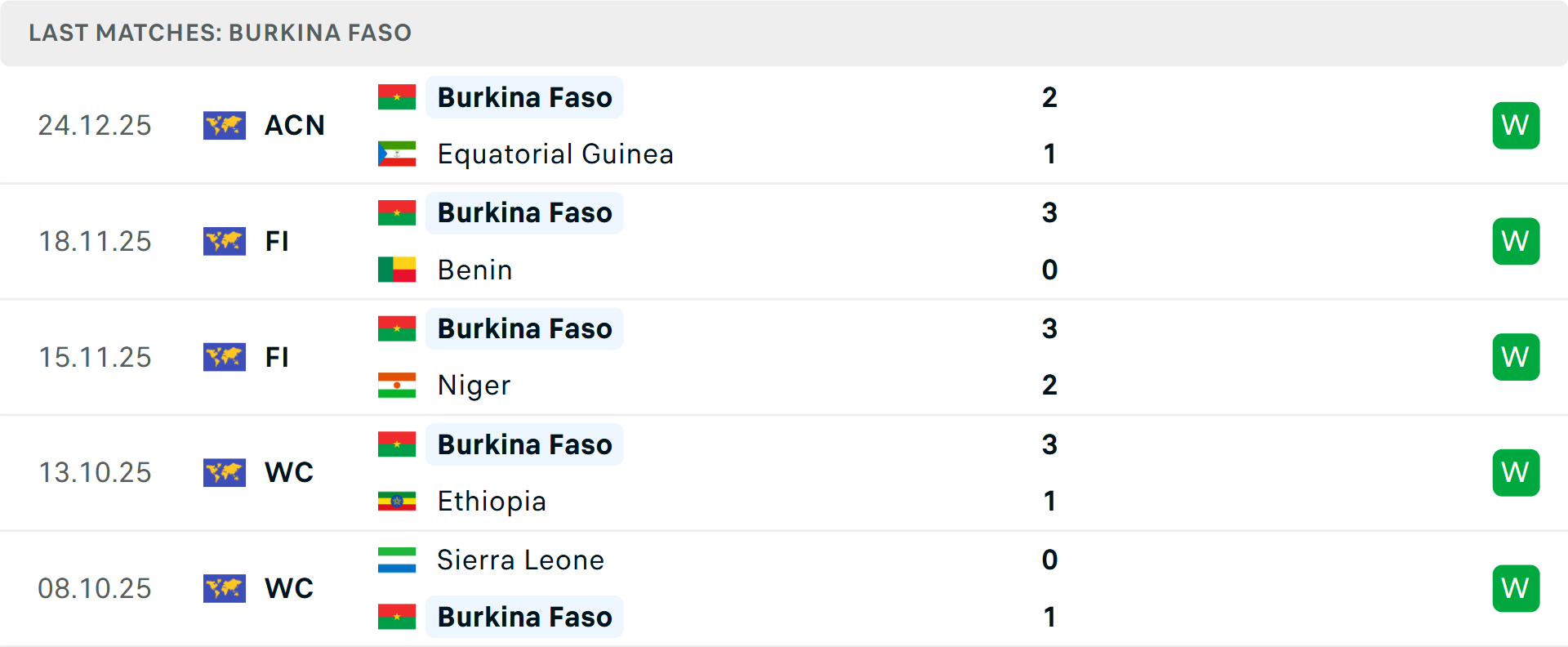Open the Equatorial Guinea team link
This screenshot has height=647, width=1568.
tap(555, 154)
